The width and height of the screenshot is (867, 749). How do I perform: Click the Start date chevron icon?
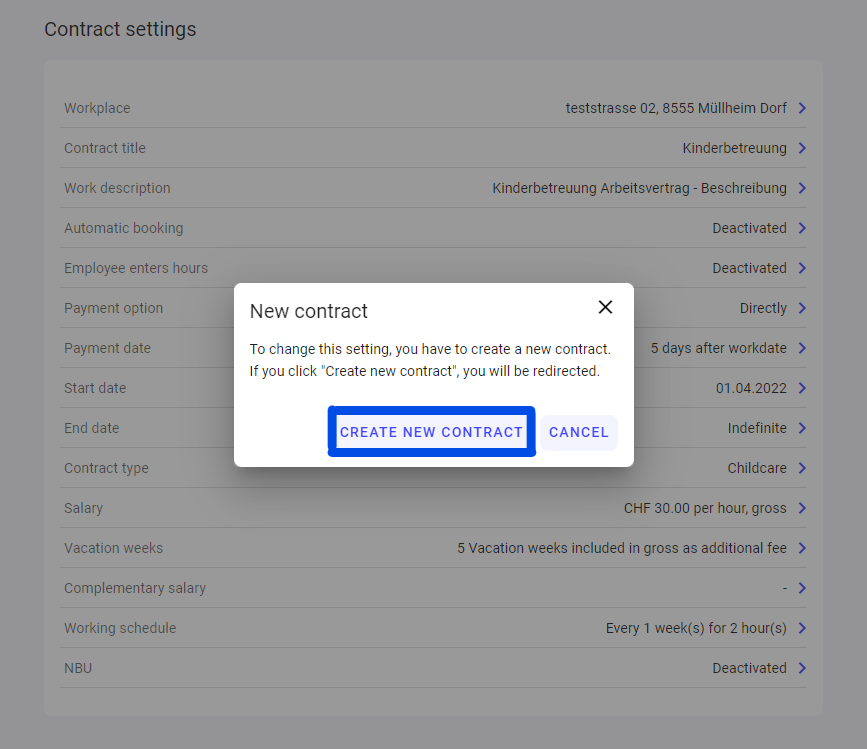click(802, 388)
